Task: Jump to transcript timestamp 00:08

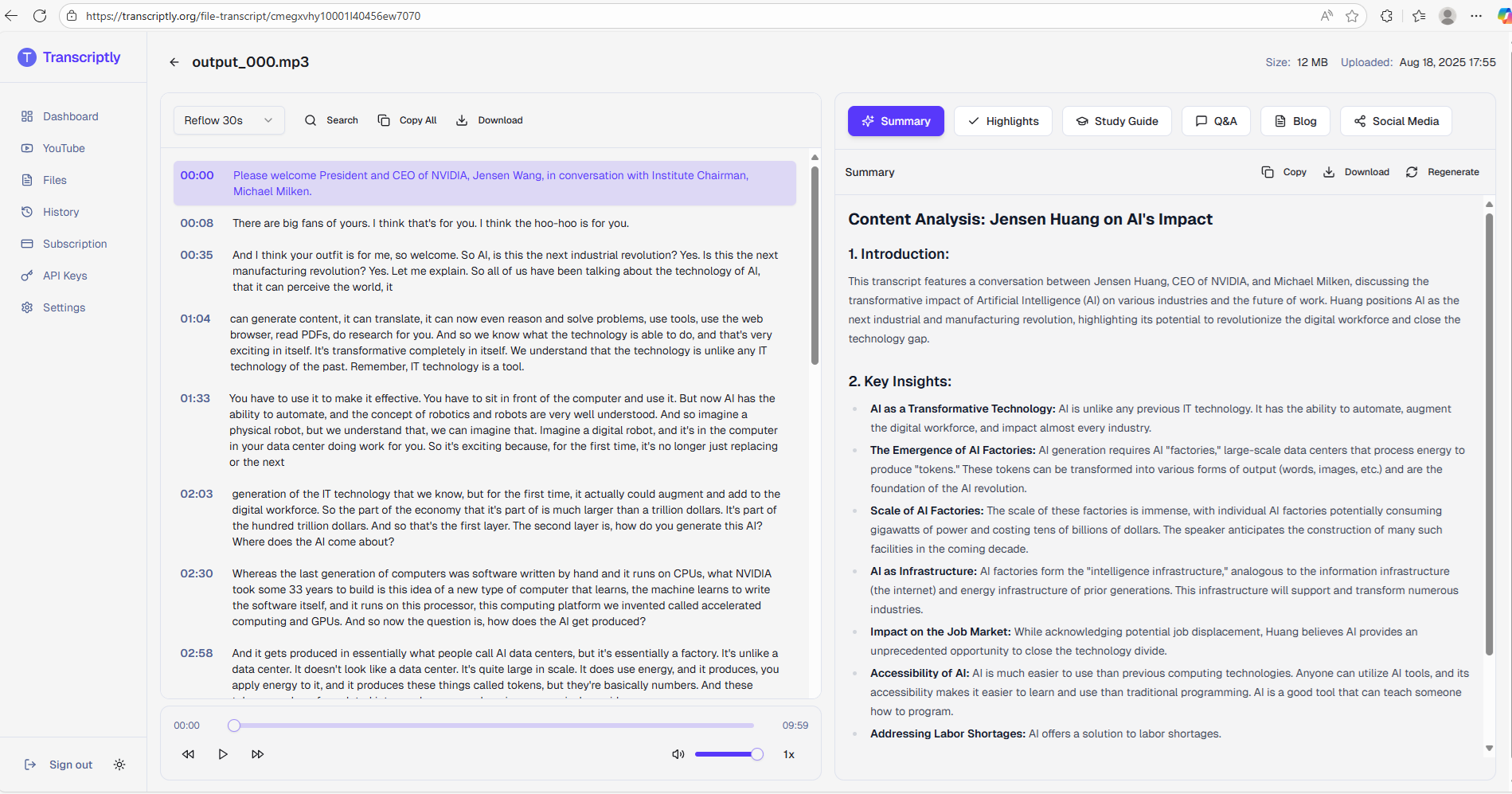Action: [x=197, y=223]
